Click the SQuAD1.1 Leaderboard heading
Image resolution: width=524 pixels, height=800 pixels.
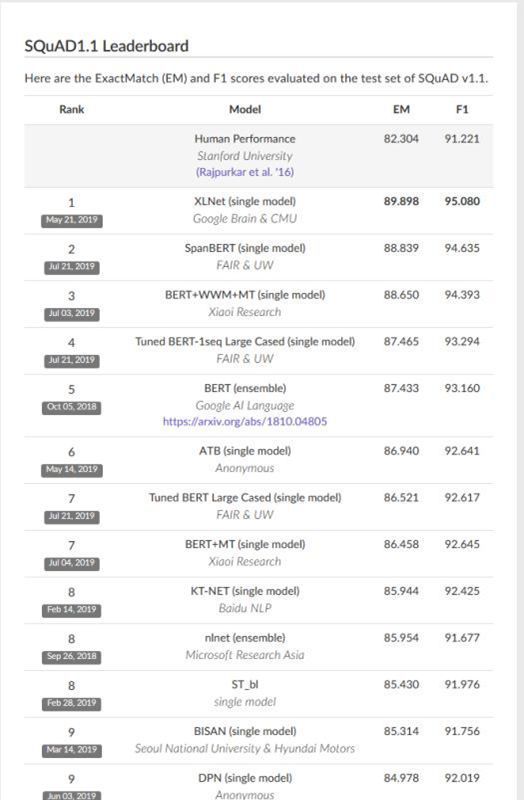pyautogui.click(x=107, y=46)
